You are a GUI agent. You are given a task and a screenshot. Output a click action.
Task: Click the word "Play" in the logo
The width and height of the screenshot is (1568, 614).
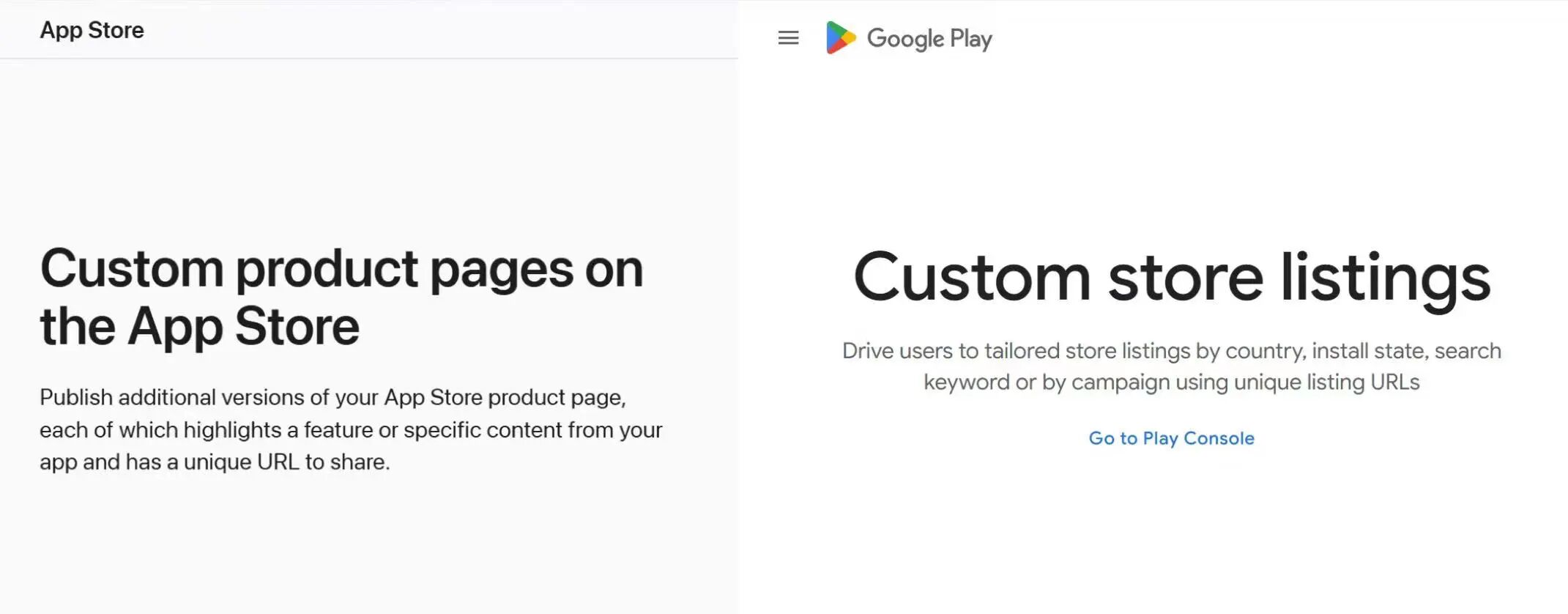tap(970, 39)
